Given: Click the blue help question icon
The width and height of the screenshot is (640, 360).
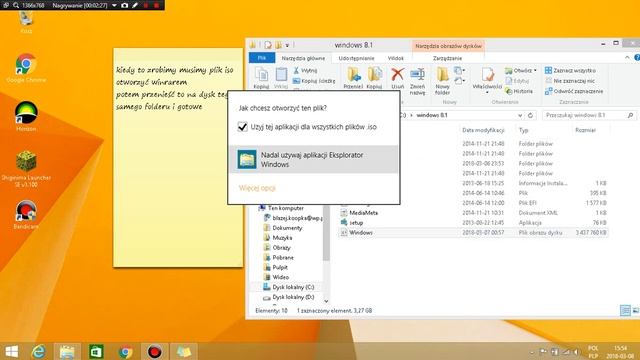Looking at the screenshot, I should tap(637, 58).
